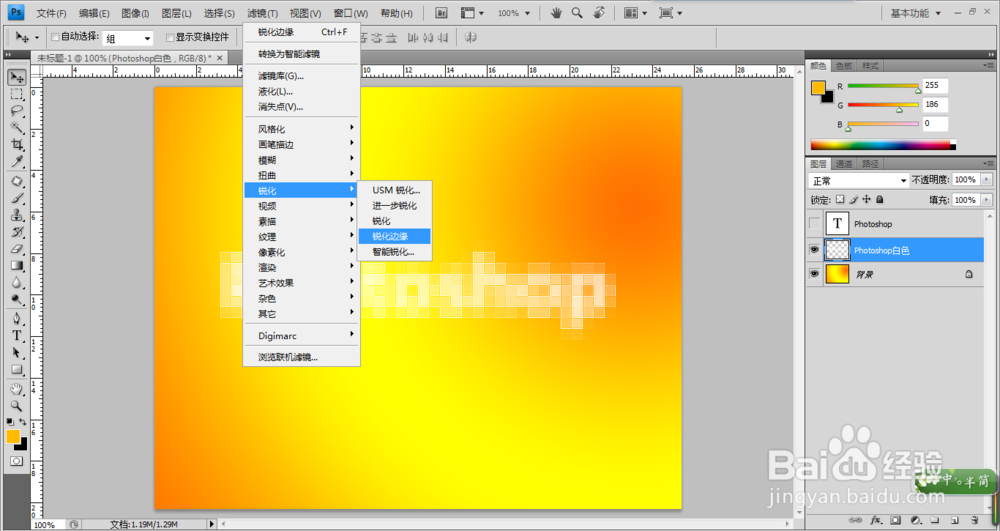Select the Dodge tool

pyautogui.click(x=17, y=300)
